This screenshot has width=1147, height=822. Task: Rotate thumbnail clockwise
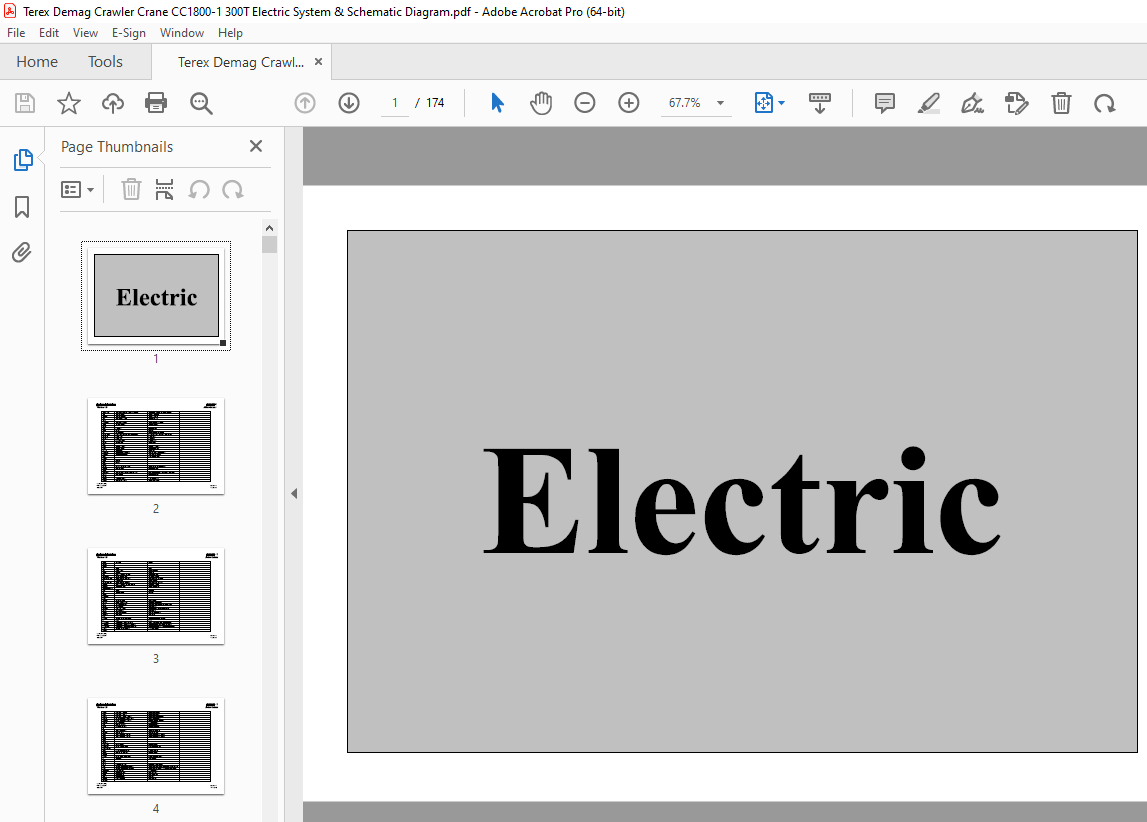233,190
